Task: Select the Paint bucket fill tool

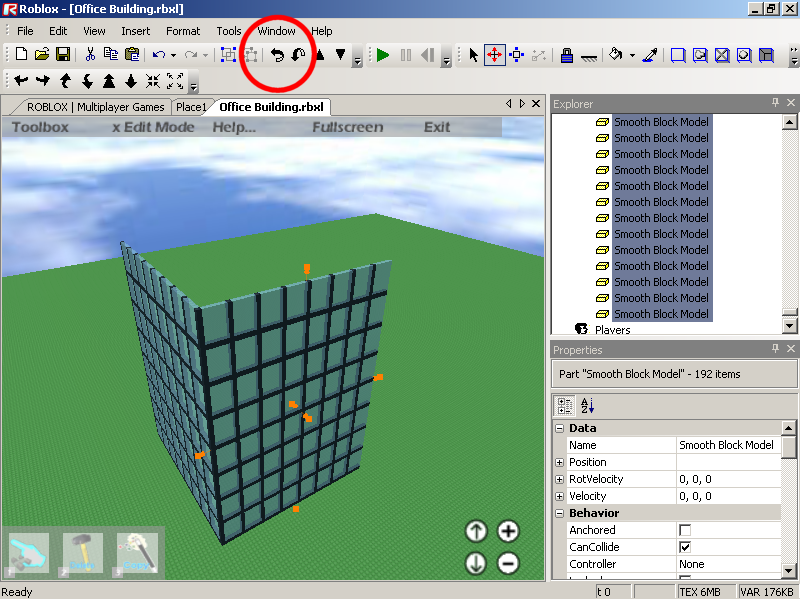Action: point(616,55)
